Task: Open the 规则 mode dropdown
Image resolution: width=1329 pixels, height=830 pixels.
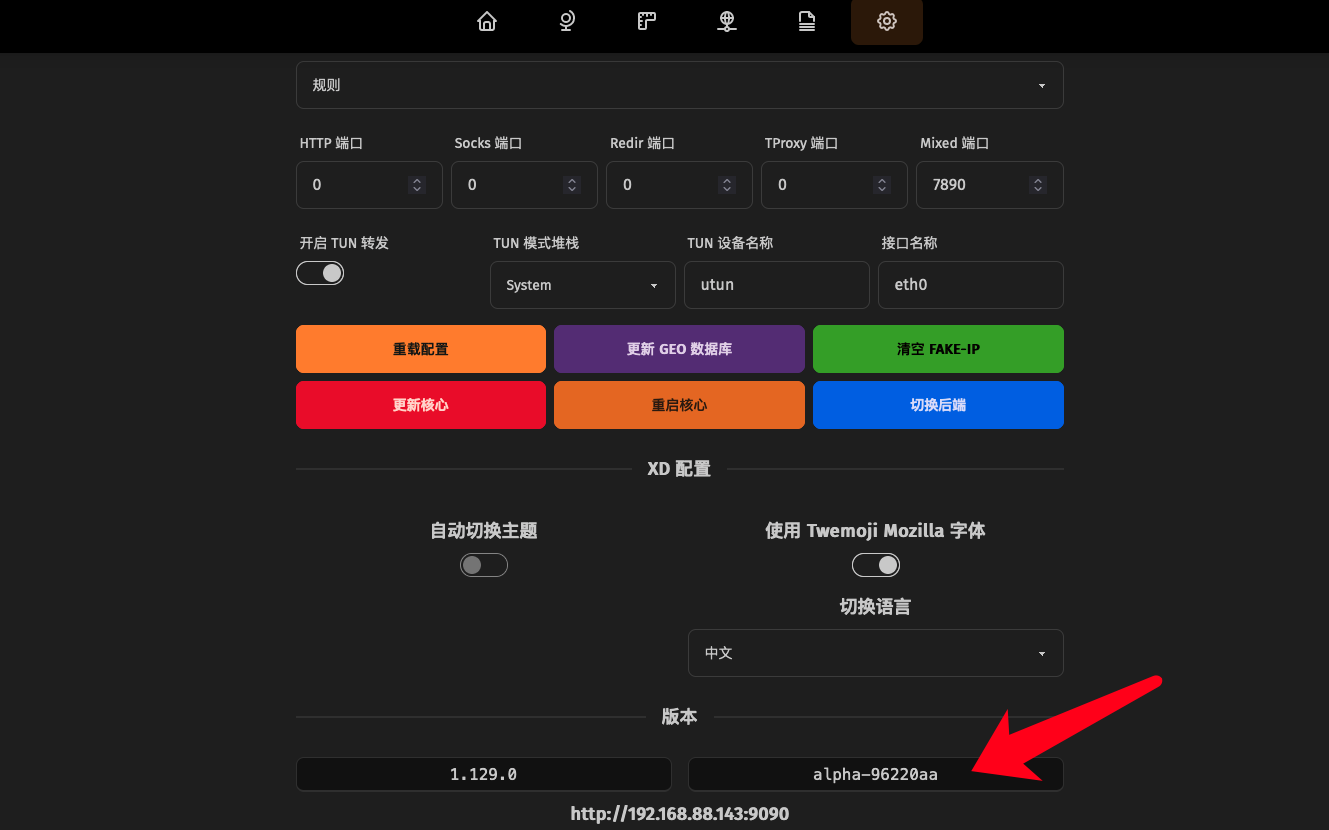Action: pos(680,85)
